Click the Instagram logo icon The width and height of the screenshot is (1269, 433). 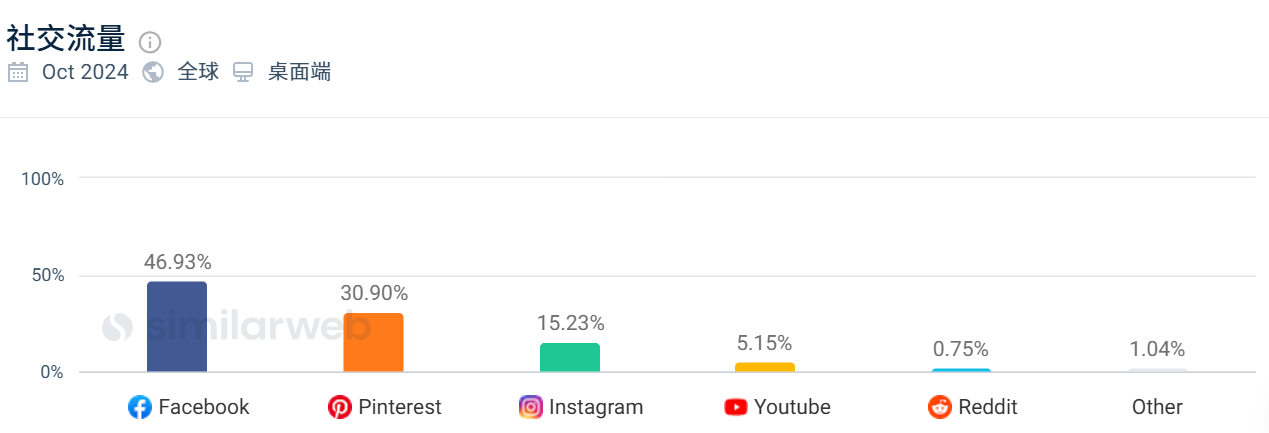[531, 407]
